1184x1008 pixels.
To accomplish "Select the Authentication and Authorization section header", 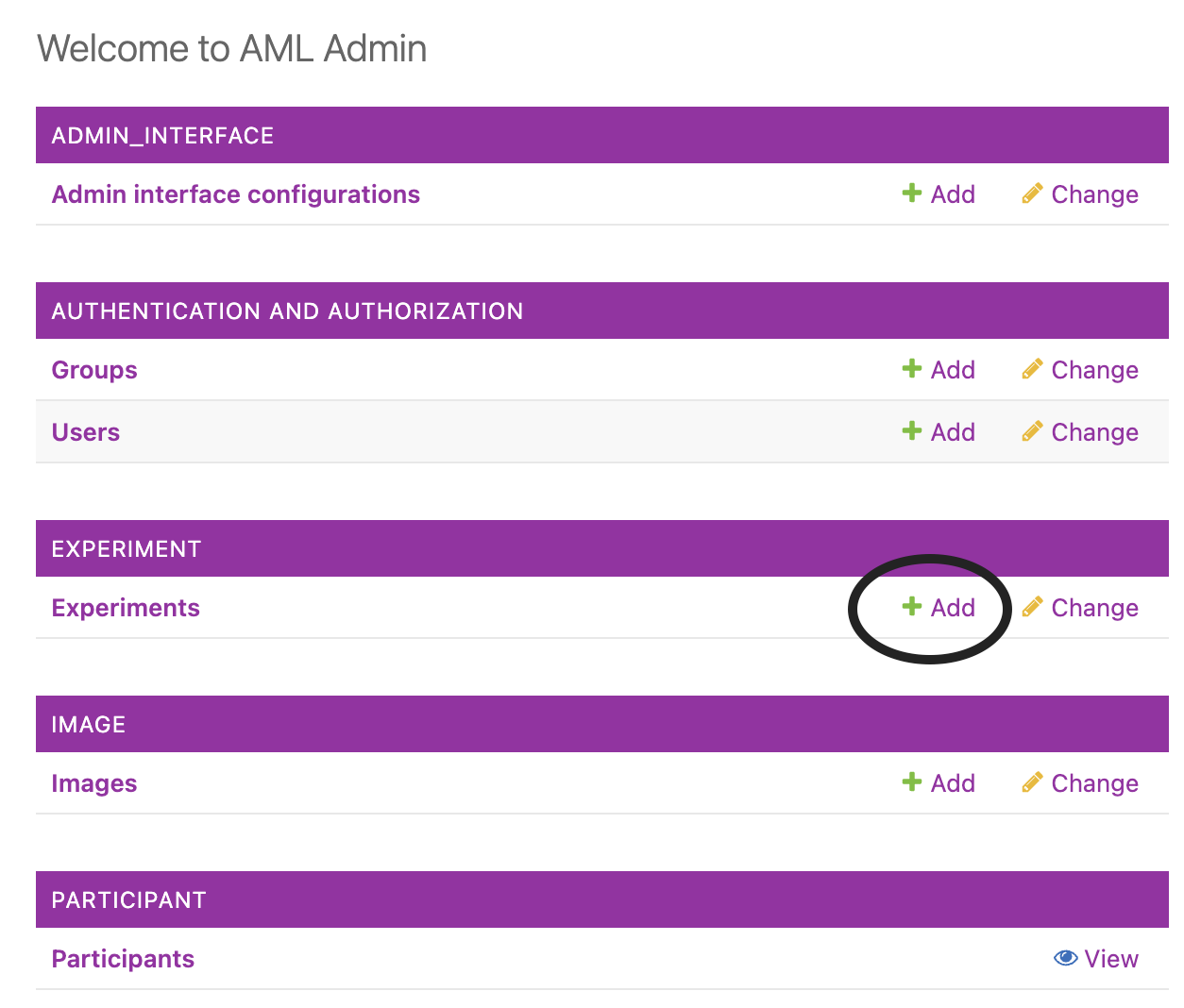I will point(287,311).
